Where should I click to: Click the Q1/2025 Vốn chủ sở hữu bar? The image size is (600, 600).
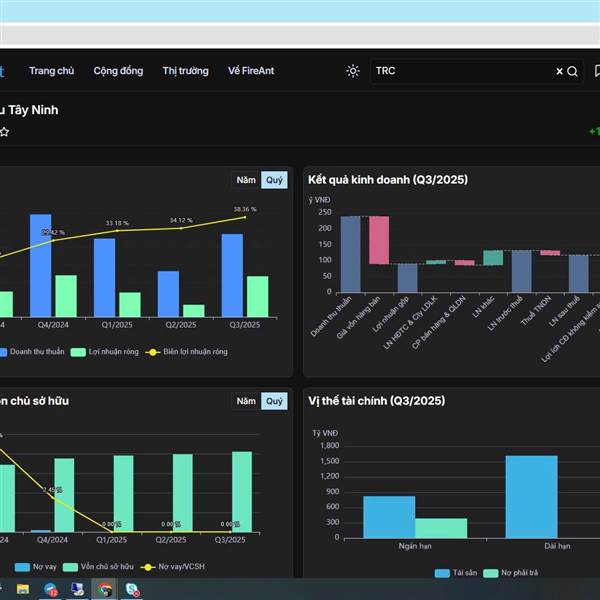[x=124, y=494]
